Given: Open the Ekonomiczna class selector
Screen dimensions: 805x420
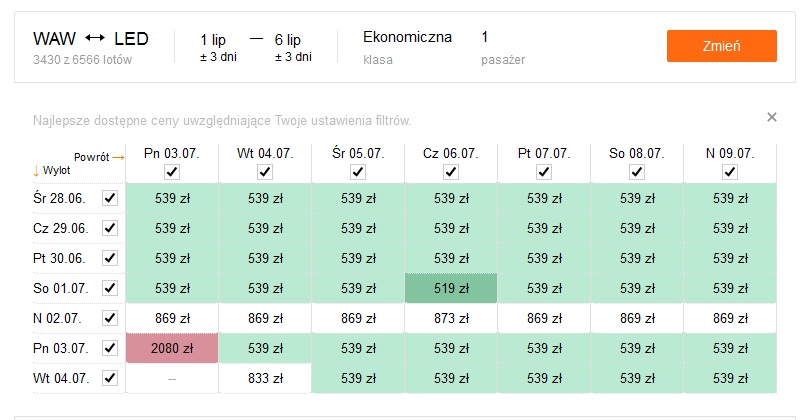Looking at the screenshot, I should (x=407, y=47).
